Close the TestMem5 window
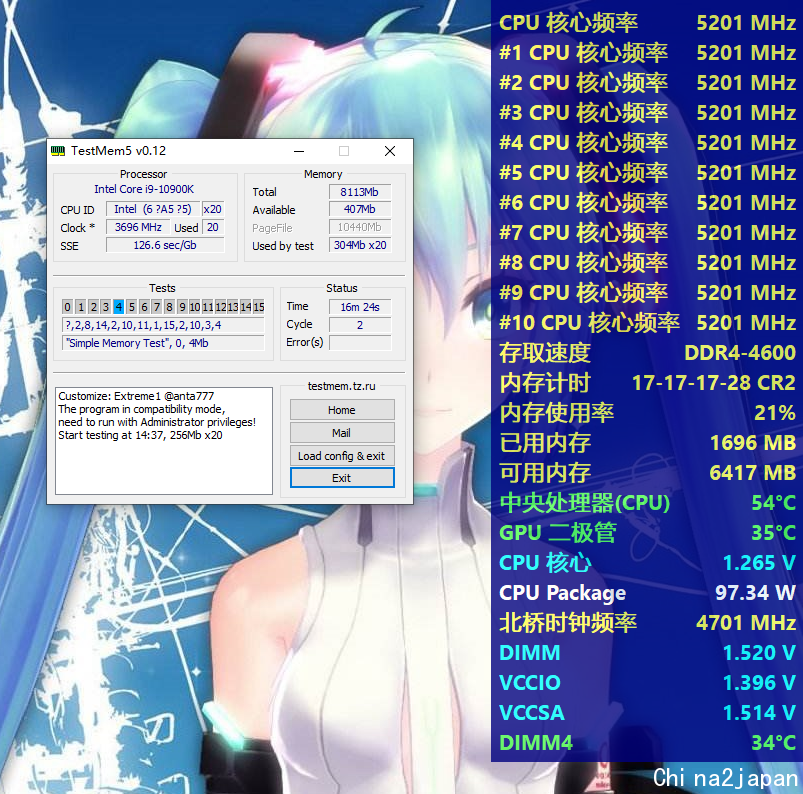The width and height of the screenshot is (803, 794). tap(390, 151)
